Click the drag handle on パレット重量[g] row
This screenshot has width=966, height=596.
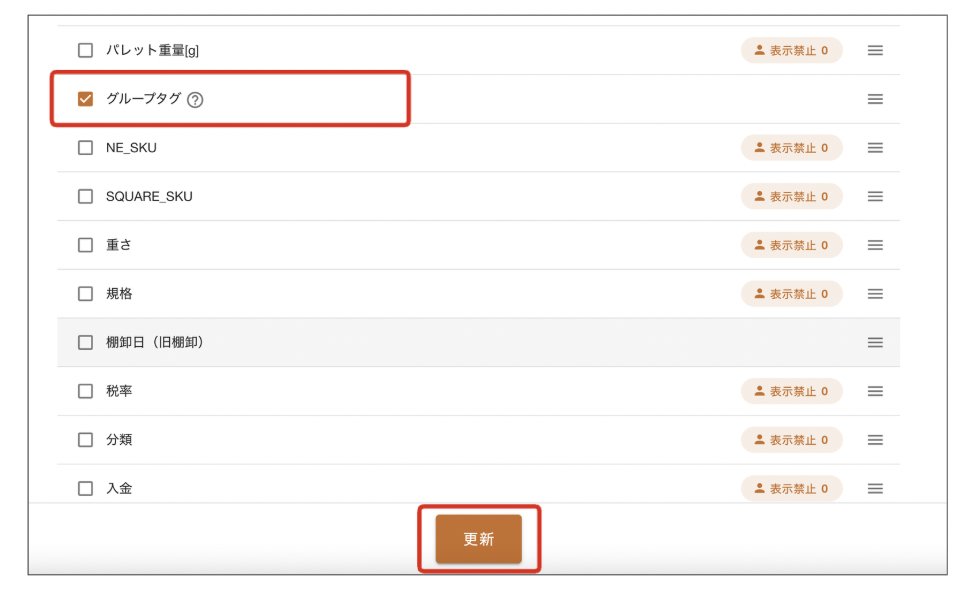pos(875,50)
